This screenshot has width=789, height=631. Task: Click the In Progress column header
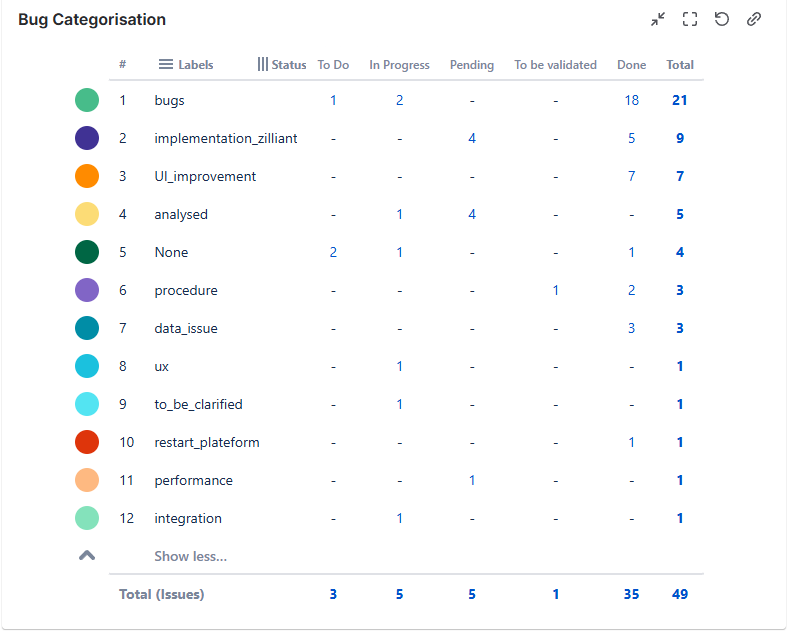pyautogui.click(x=399, y=65)
